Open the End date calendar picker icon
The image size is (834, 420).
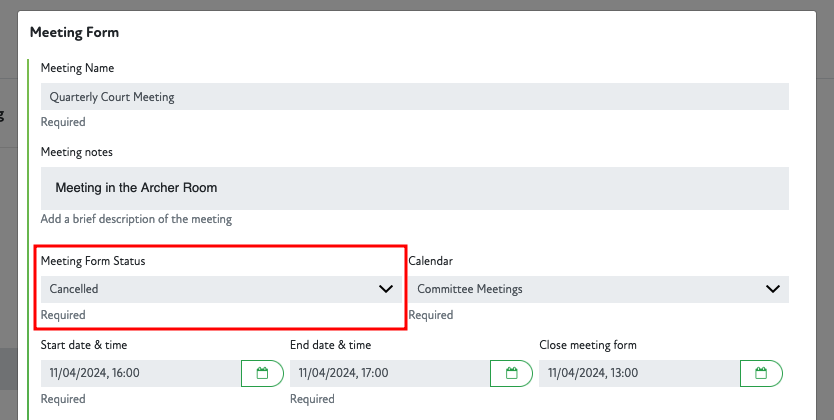click(511, 373)
